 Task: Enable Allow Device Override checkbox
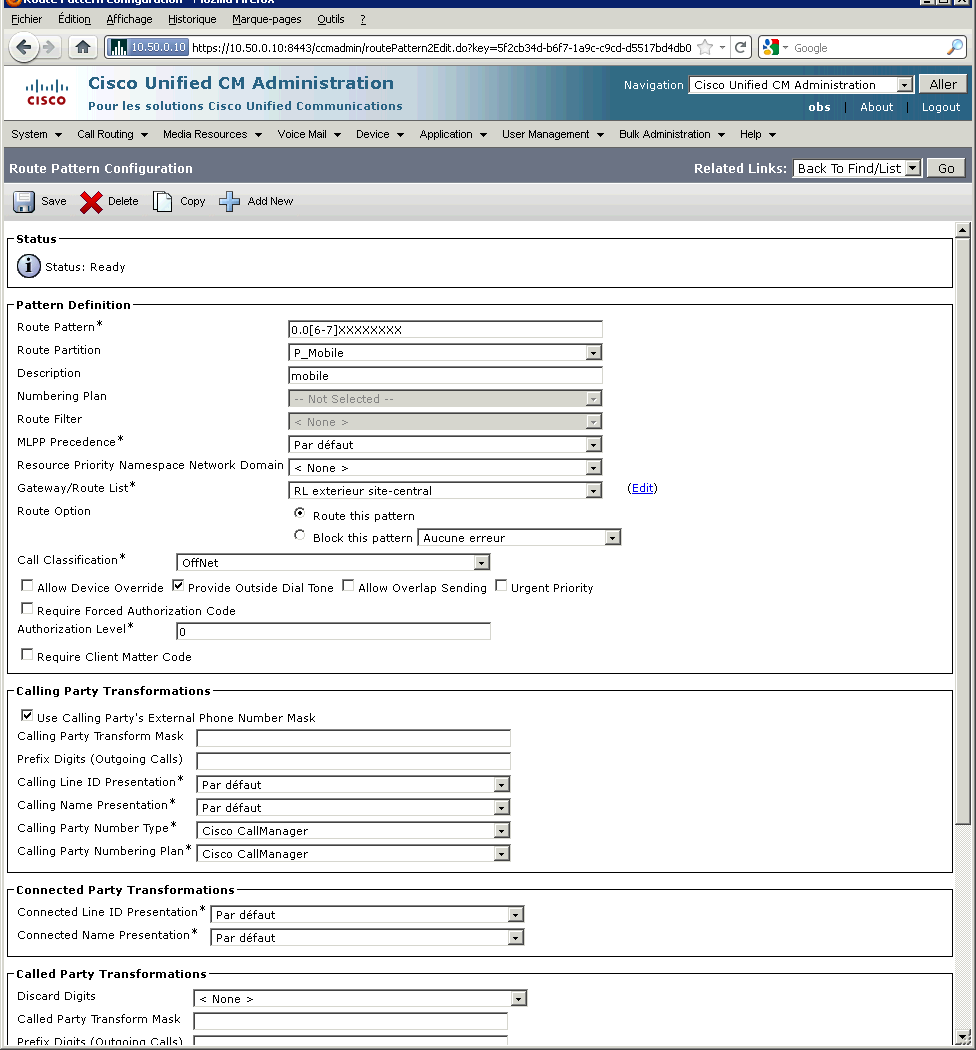(x=27, y=586)
